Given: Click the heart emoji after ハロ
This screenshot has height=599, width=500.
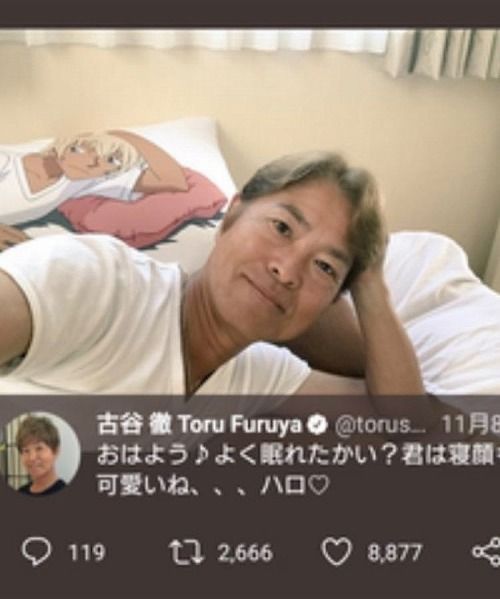Looking at the screenshot, I should 319,486.
